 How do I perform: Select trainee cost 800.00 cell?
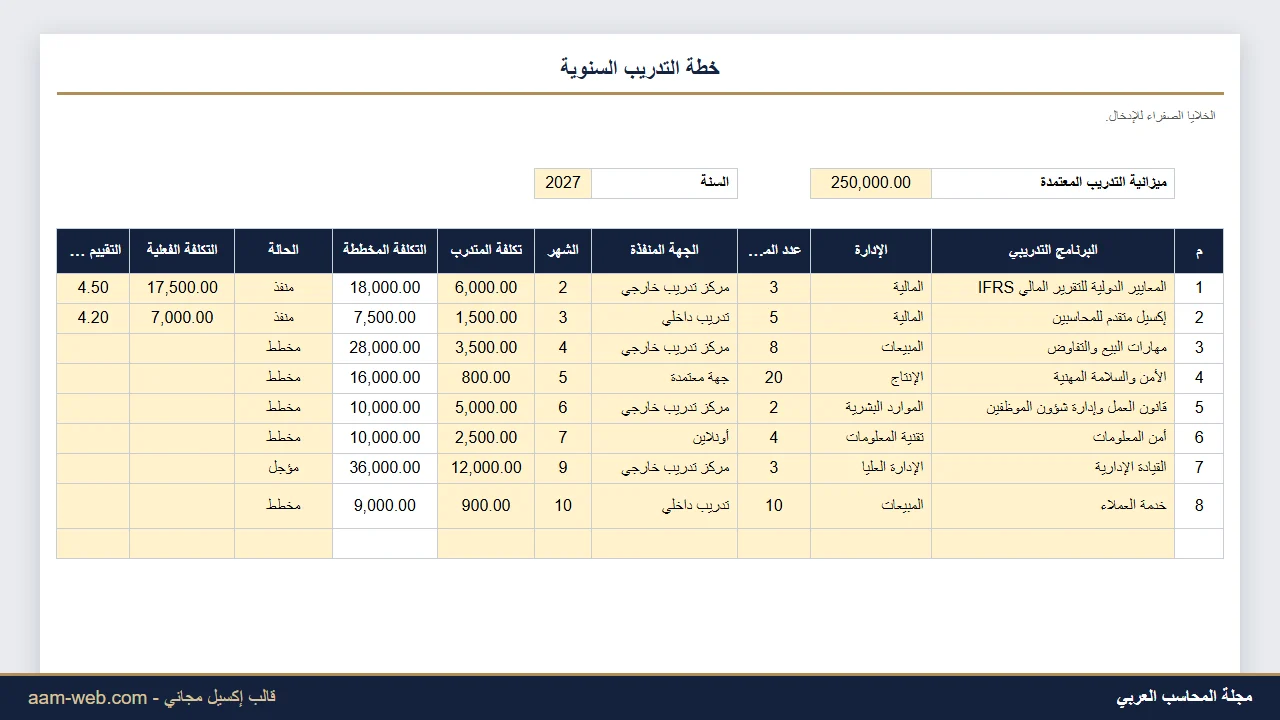click(x=486, y=378)
